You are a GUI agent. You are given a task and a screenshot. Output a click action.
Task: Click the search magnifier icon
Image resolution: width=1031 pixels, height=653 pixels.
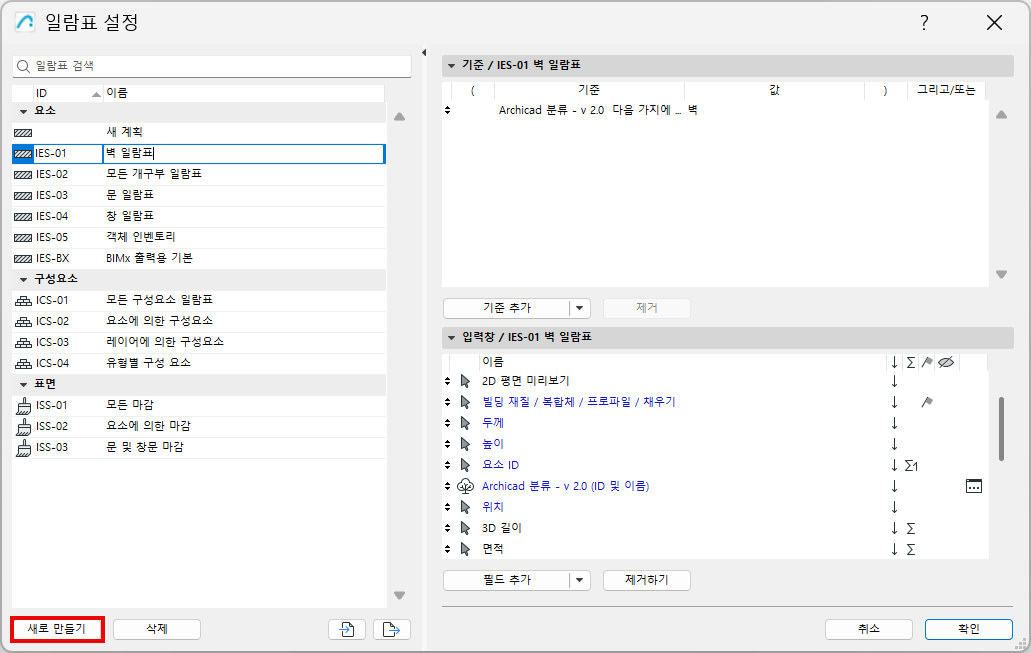[x=23, y=66]
